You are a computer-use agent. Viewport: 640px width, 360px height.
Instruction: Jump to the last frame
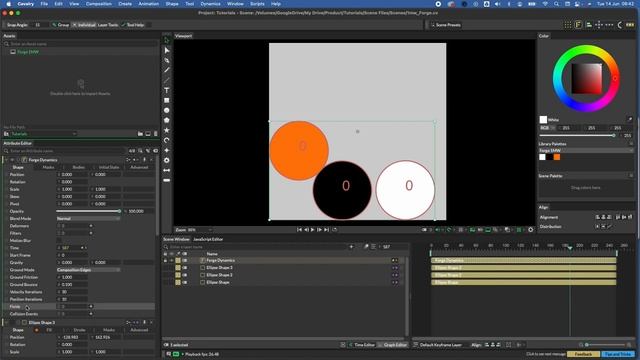tap(327, 230)
